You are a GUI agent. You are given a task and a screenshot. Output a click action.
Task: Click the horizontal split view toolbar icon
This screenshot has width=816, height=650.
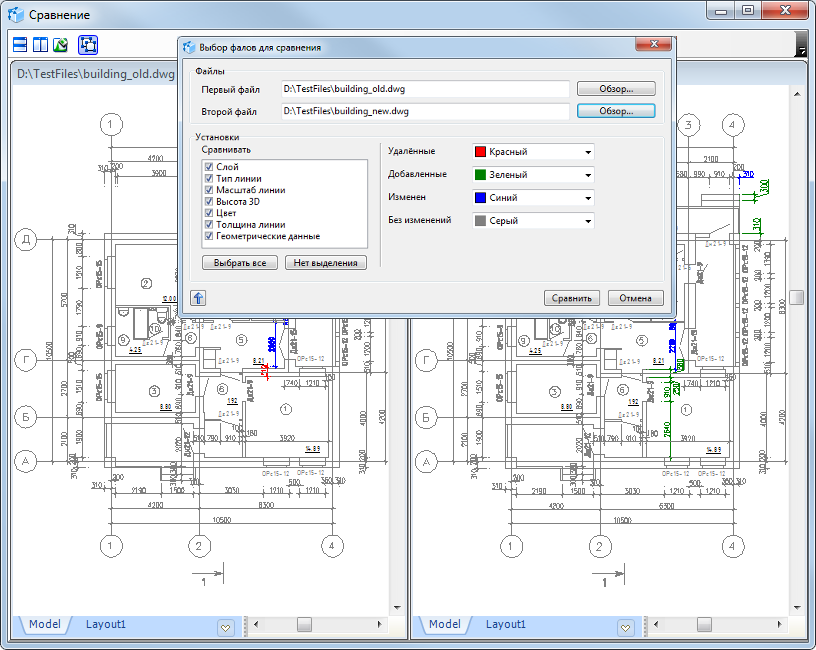[x=20, y=45]
